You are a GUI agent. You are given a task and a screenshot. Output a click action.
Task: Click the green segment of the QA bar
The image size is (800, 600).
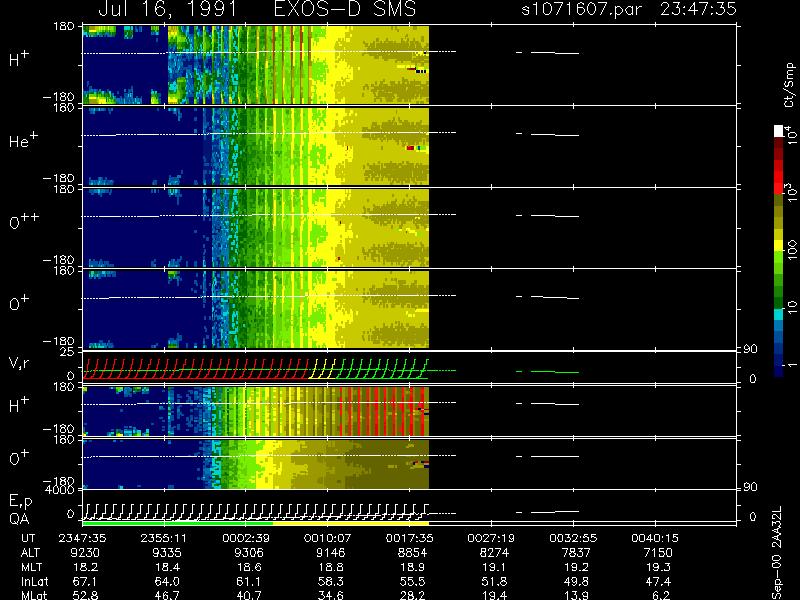tap(178, 523)
